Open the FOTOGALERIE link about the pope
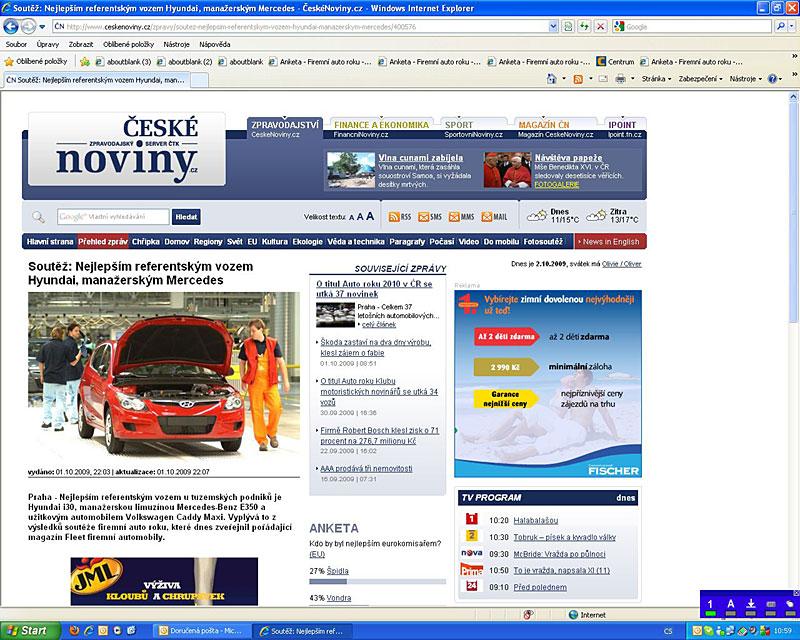This screenshot has width=800, height=640. pos(557,185)
